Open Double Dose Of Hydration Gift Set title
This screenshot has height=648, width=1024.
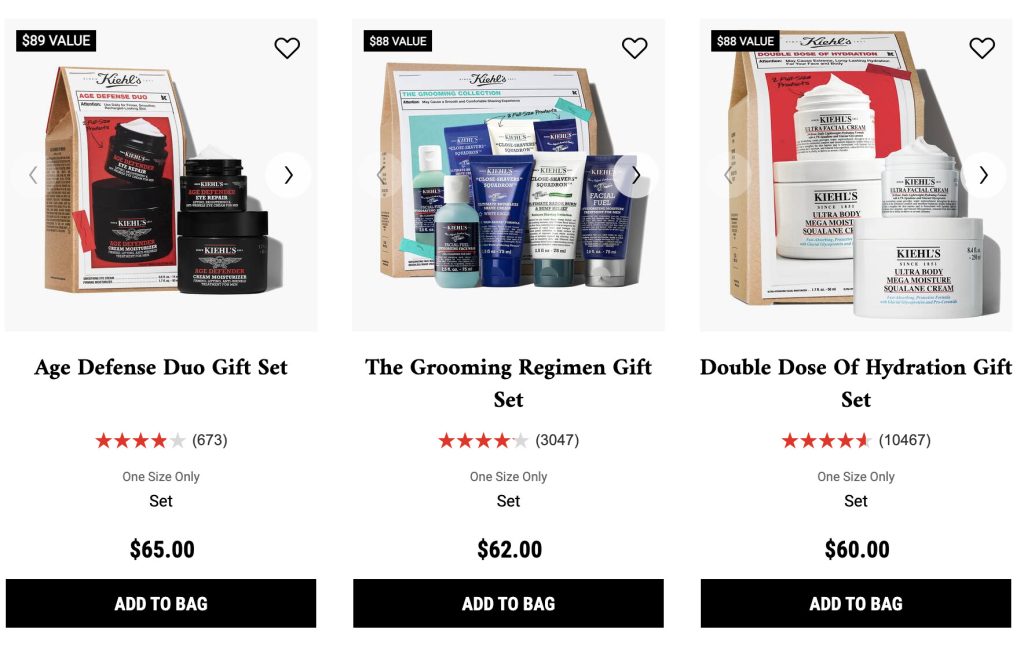pos(856,383)
